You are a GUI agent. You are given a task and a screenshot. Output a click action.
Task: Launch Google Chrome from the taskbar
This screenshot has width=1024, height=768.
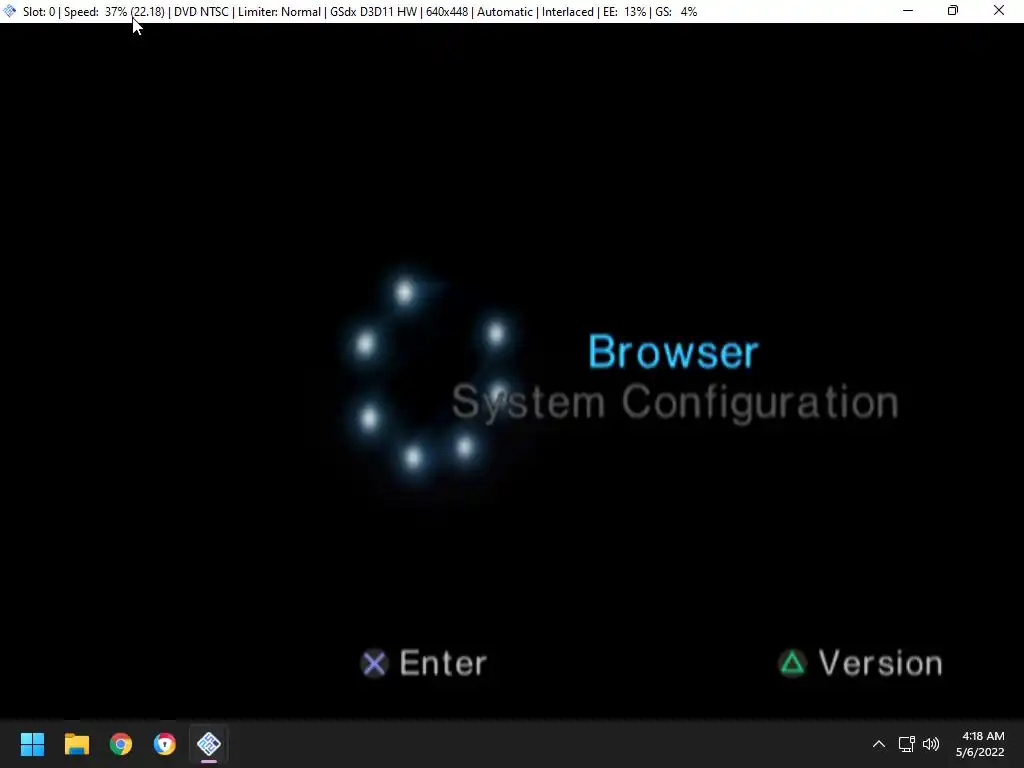click(x=121, y=744)
